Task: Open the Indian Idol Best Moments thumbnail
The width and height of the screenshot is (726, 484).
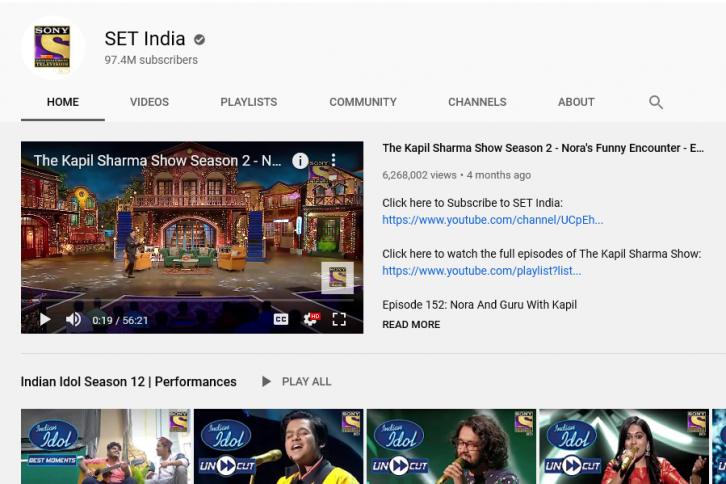Action: [106, 446]
